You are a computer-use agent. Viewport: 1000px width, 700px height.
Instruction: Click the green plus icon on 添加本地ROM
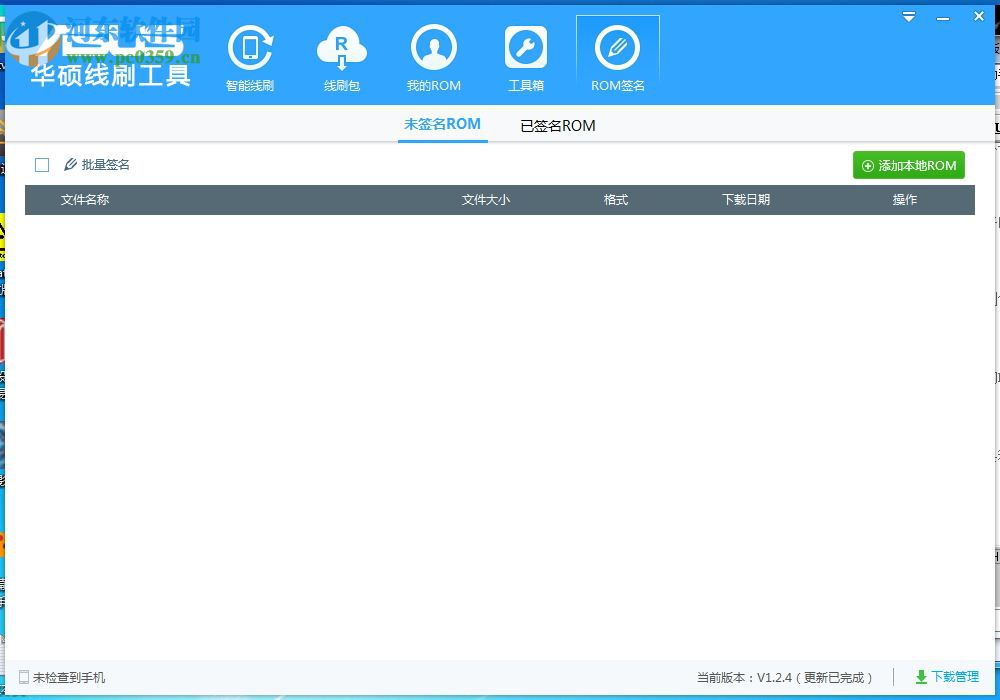(x=866, y=165)
